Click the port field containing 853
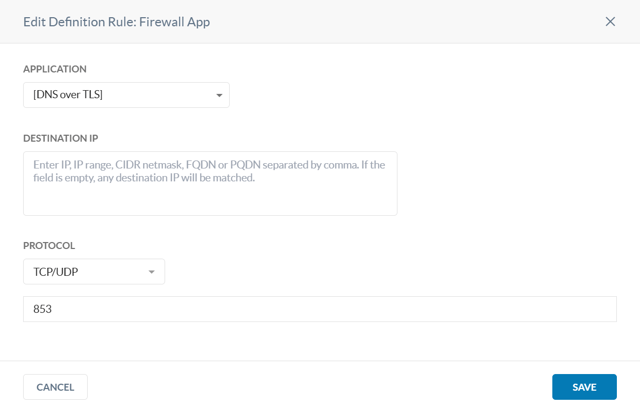The height and width of the screenshot is (410, 640). pyautogui.click(x=320, y=309)
